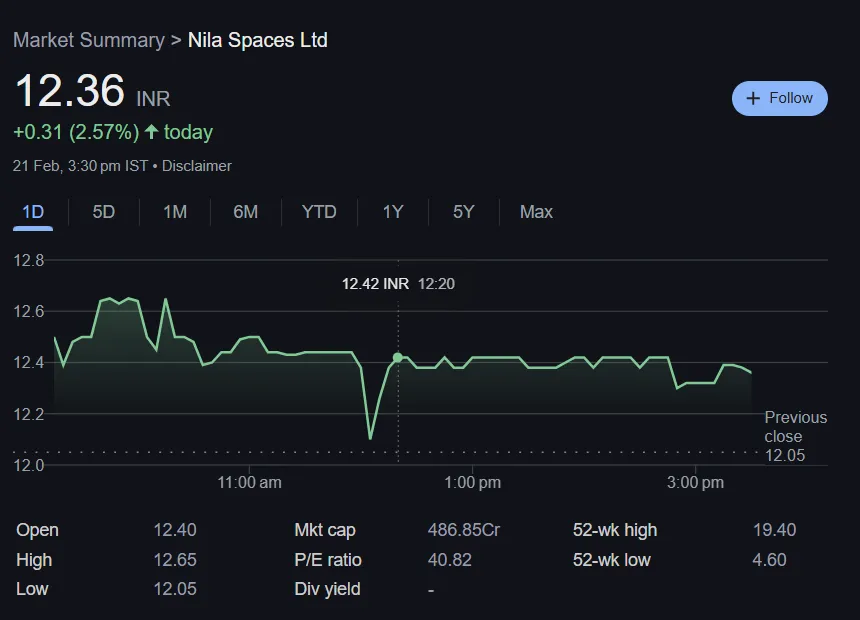Click the 12.6 y-axis label
Screen dimensions: 860x620
[x=29, y=312]
